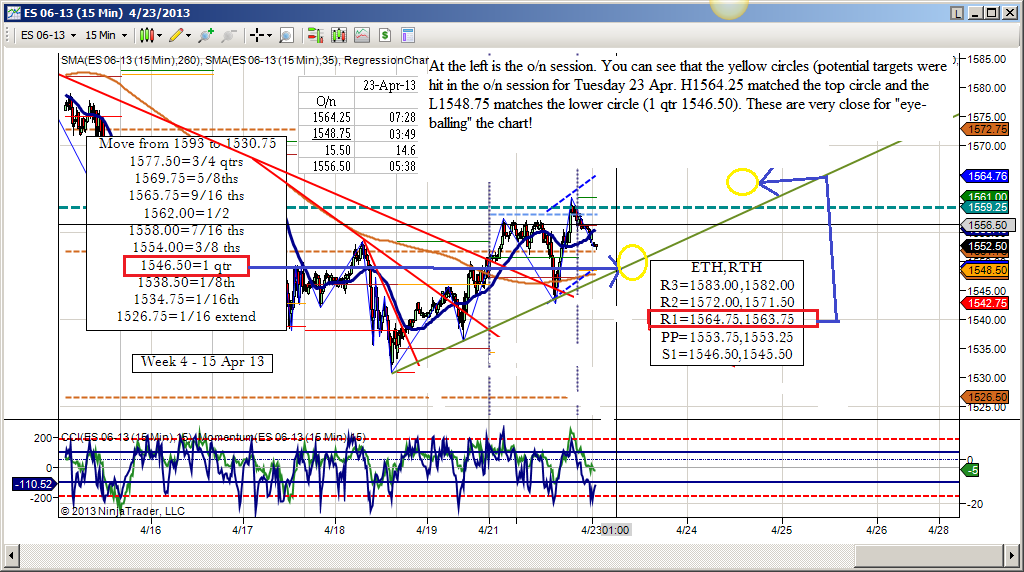Click the always-on-top title bar button
Image resolution: width=1024 pixels, height=572 pixels.
[x=957, y=12]
